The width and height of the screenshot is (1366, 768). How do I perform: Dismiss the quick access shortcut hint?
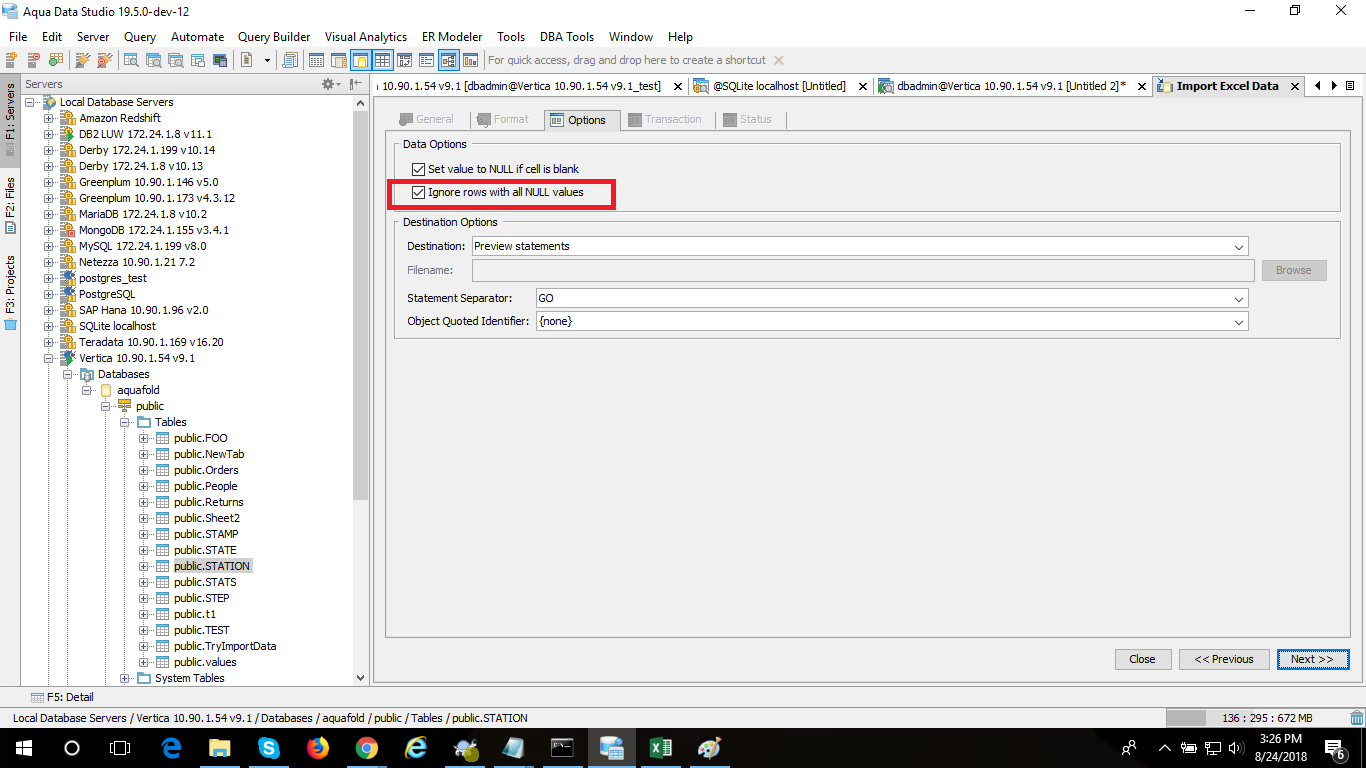pyautogui.click(x=779, y=60)
